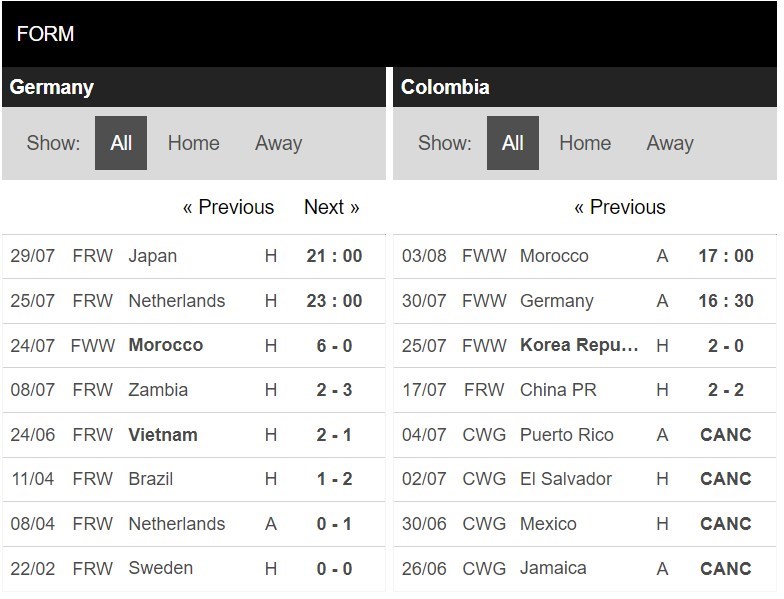Open the Germany vs Japan fixture row
The width and height of the screenshot is (784, 599).
(194, 256)
